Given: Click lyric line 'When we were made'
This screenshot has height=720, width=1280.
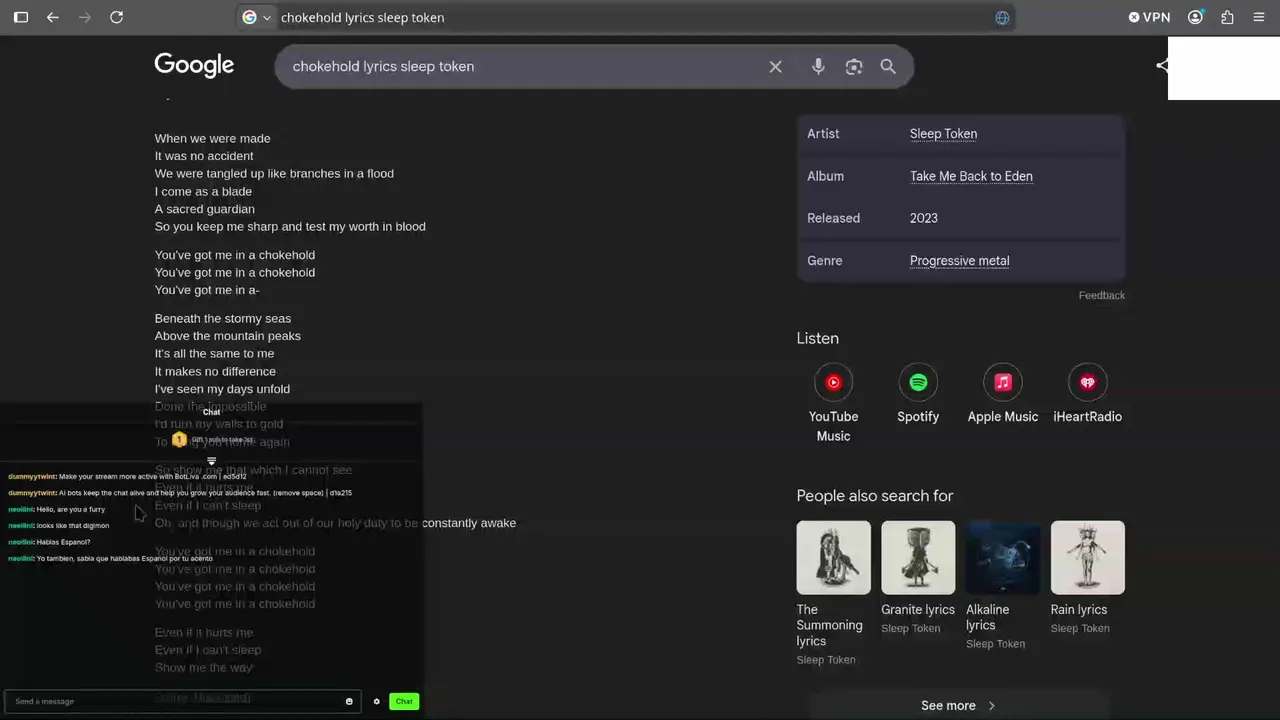Looking at the screenshot, I should click(212, 139).
